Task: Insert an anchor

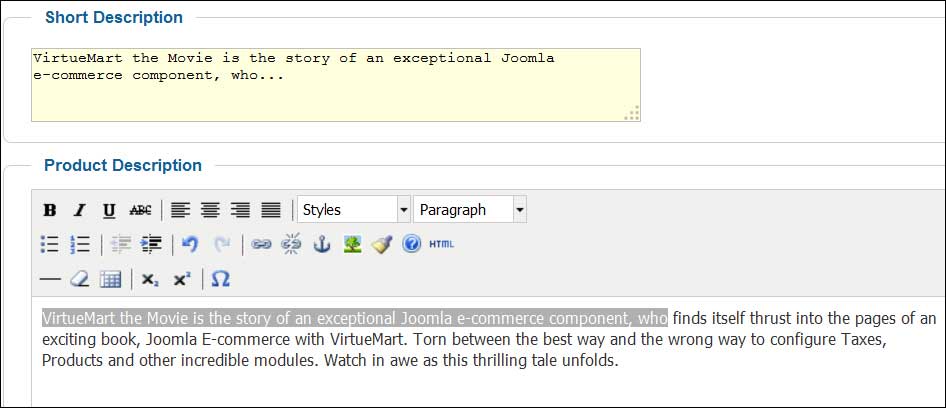Action: click(322, 244)
